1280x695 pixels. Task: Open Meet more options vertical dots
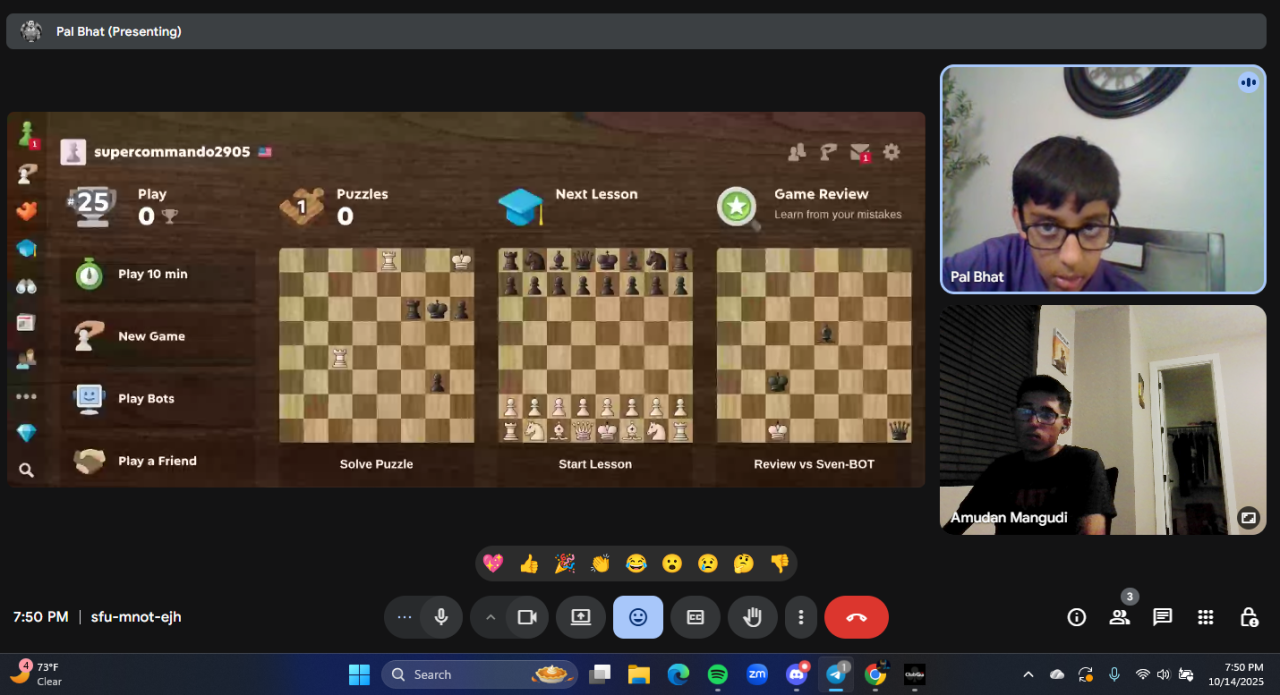[801, 617]
